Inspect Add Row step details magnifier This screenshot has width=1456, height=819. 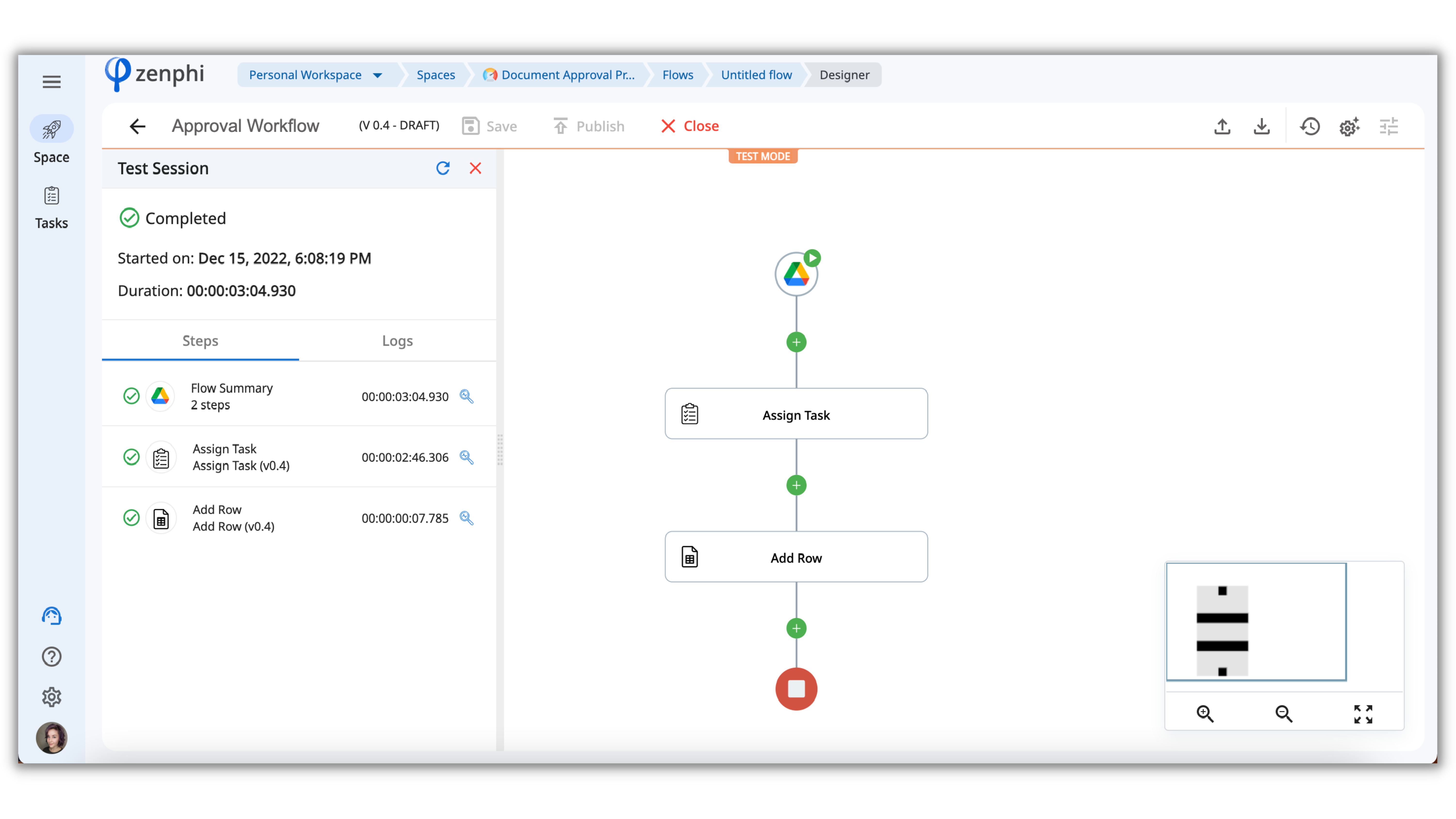[466, 518]
